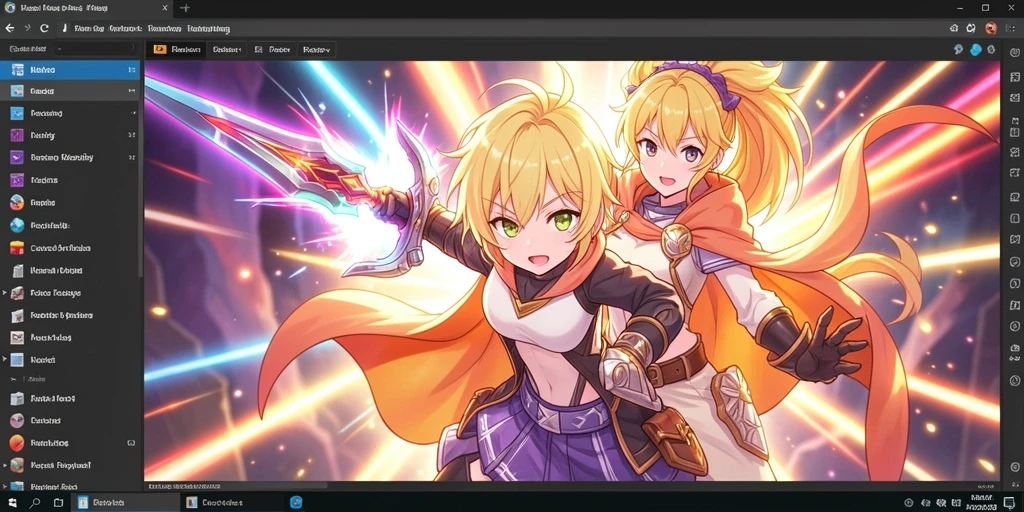1024x512 pixels.
Task: Focus the search field atop the left sidebar
Action: click(x=95, y=49)
